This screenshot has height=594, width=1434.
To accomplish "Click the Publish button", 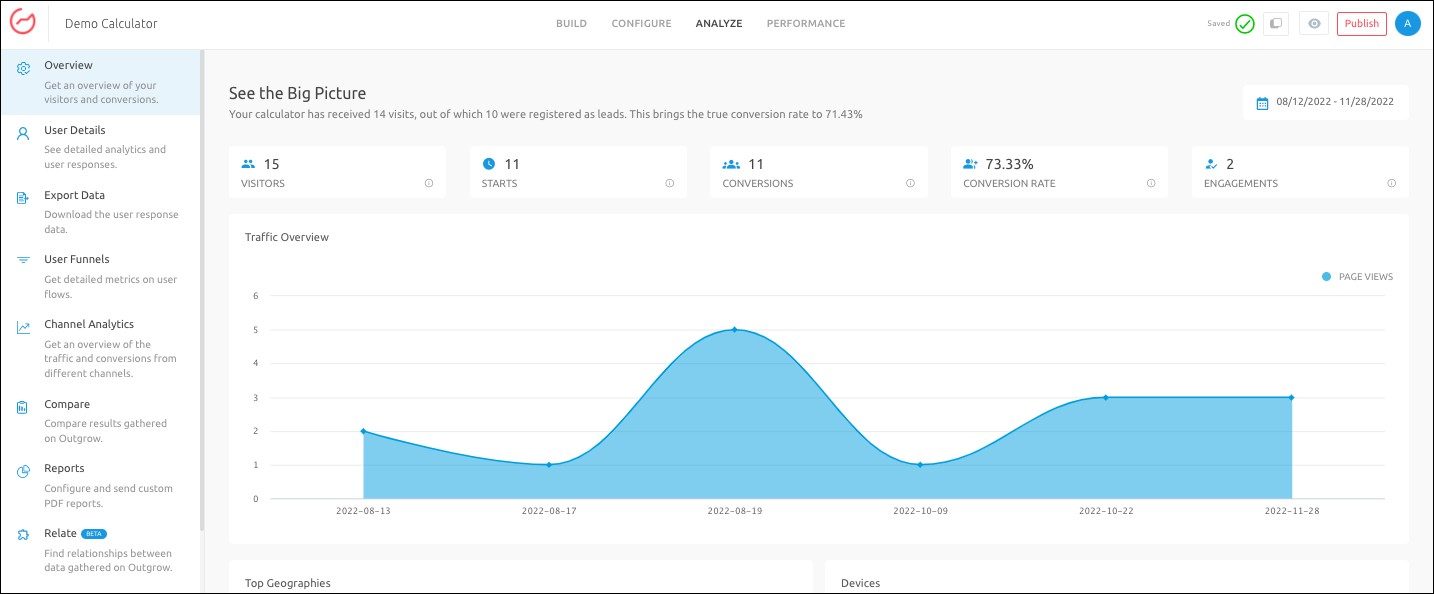I will [x=1361, y=24].
